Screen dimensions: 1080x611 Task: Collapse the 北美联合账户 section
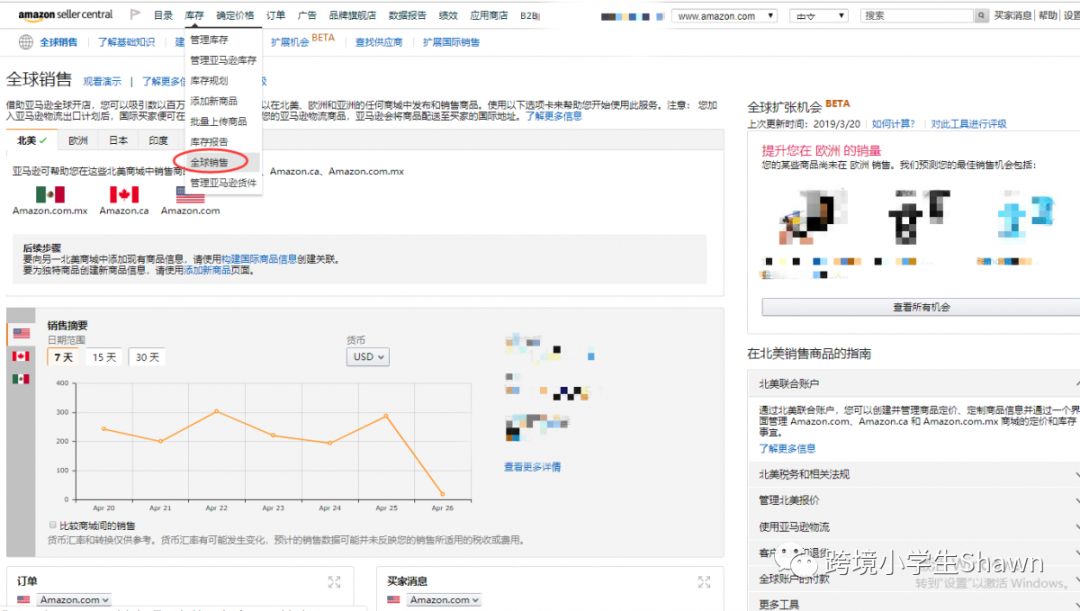pyautogui.click(x=915, y=384)
